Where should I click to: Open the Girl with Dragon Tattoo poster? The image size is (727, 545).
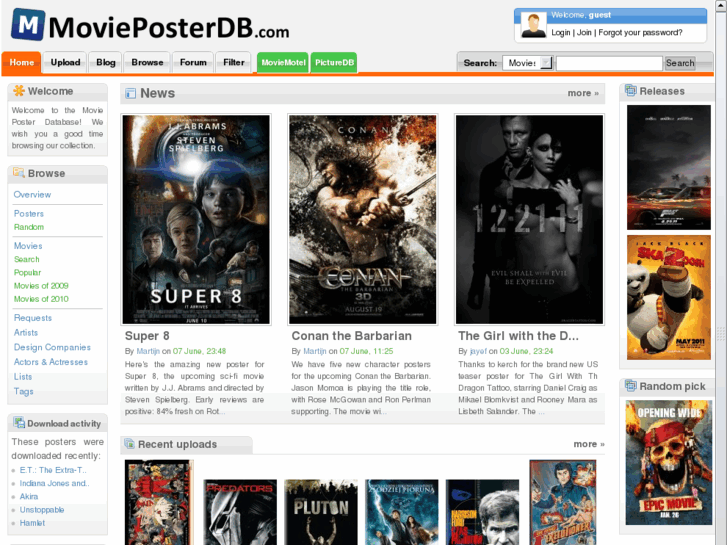[x=529, y=219]
